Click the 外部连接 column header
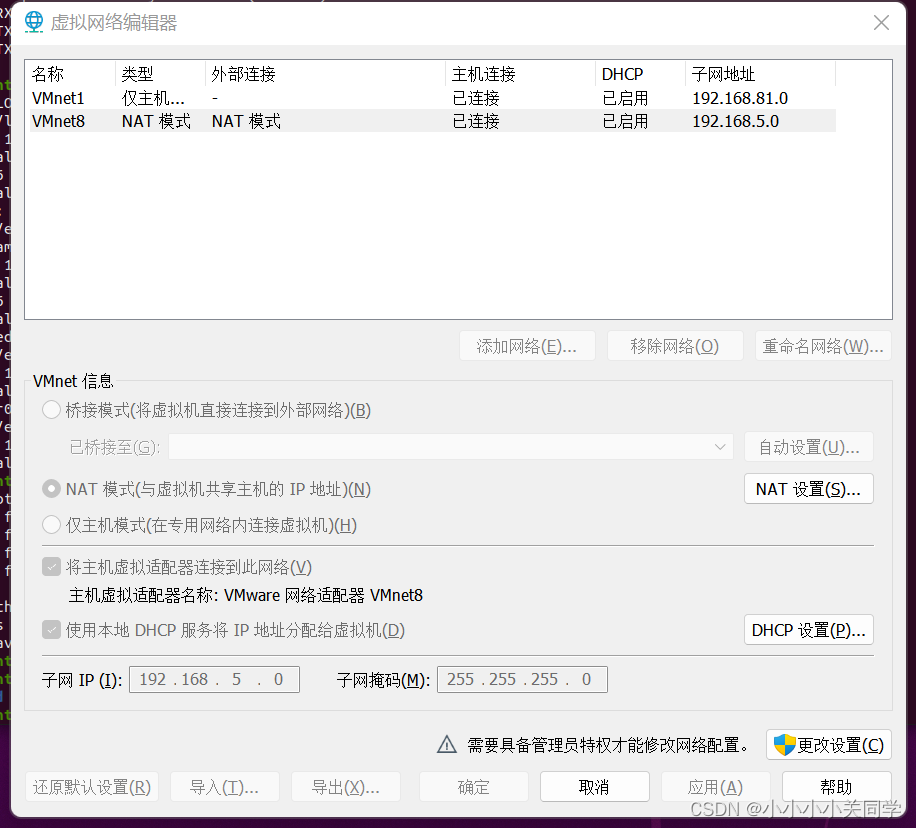Image resolution: width=916 pixels, height=828 pixels. (325, 74)
